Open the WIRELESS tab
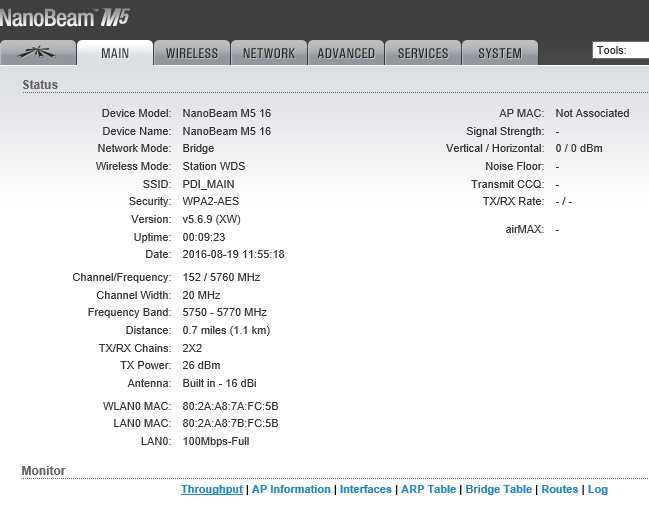 192,53
